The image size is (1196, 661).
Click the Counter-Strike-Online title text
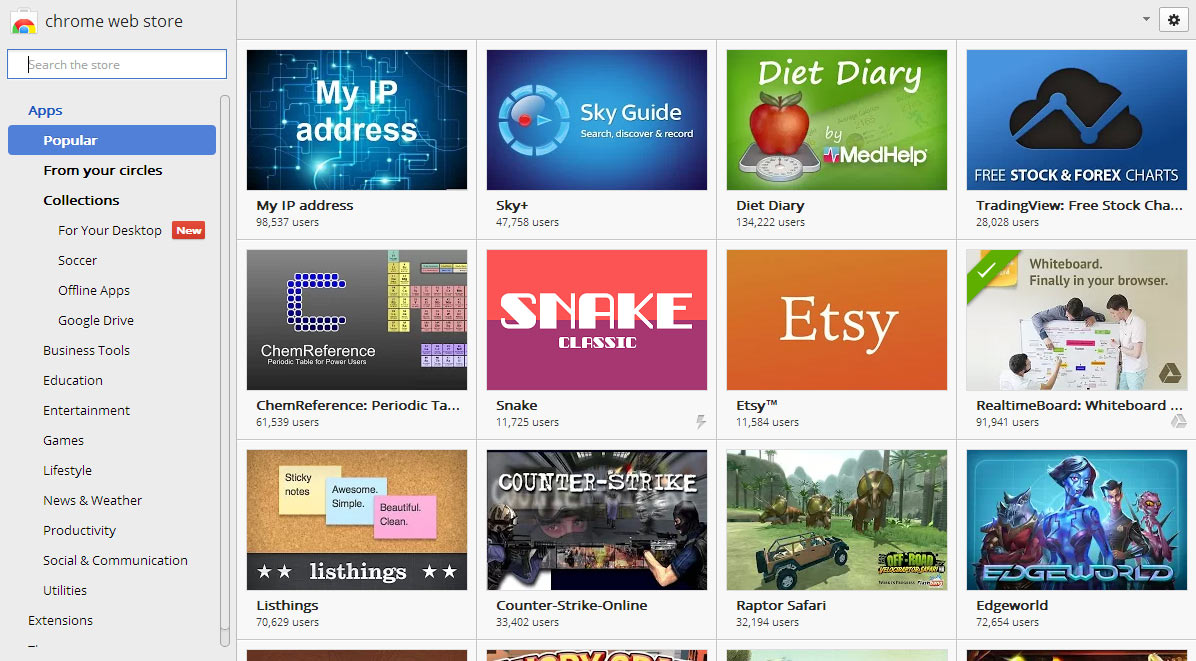click(x=571, y=605)
